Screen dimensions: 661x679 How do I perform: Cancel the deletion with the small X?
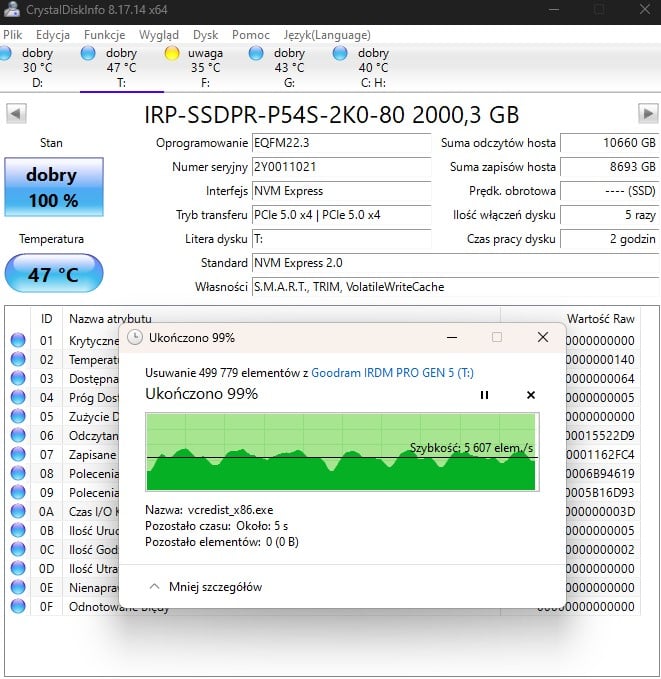click(x=531, y=395)
